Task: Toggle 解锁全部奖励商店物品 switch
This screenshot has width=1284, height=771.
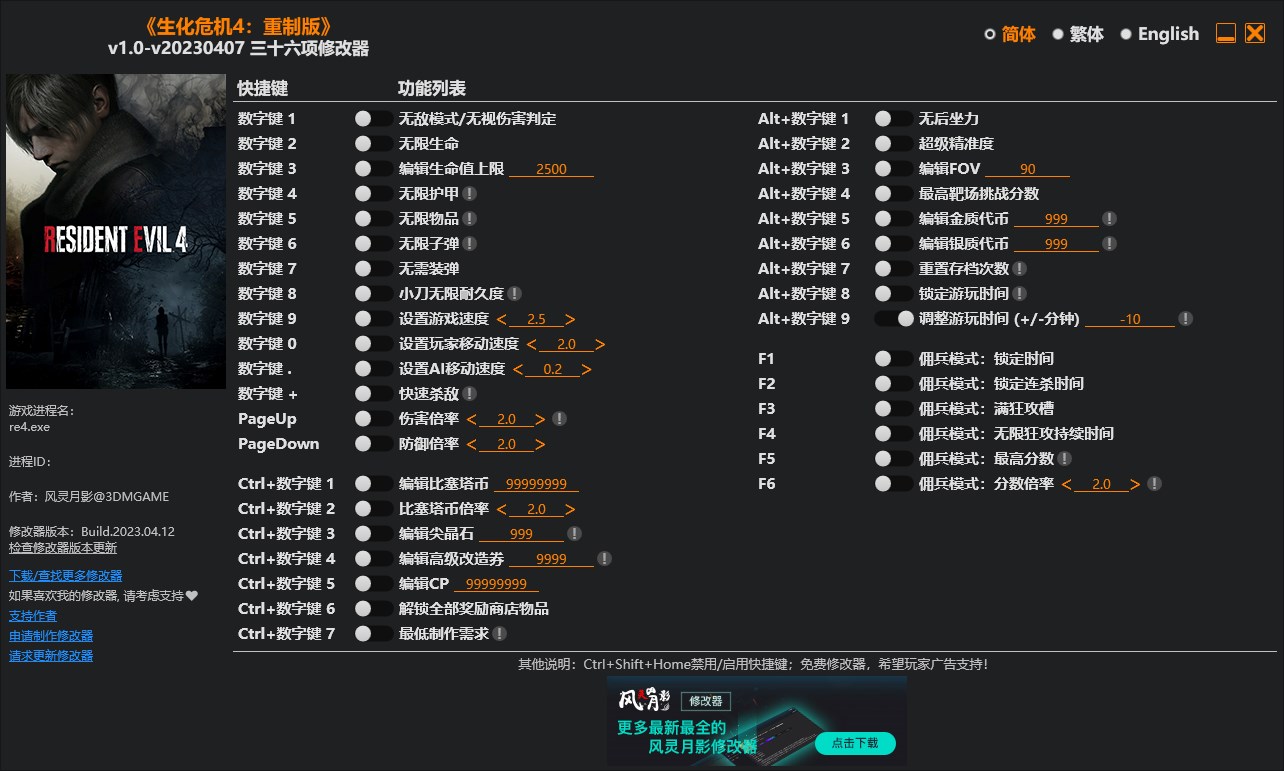Action: click(x=373, y=608)
